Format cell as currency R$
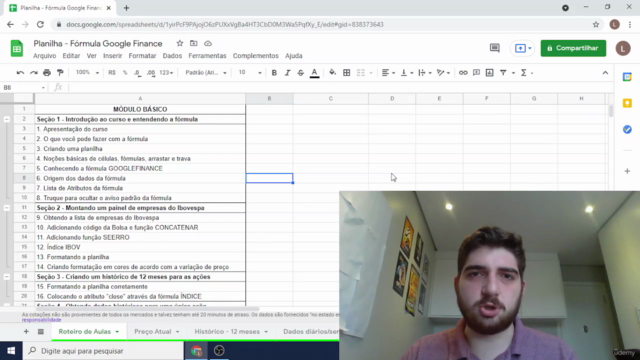 (112, 73)
